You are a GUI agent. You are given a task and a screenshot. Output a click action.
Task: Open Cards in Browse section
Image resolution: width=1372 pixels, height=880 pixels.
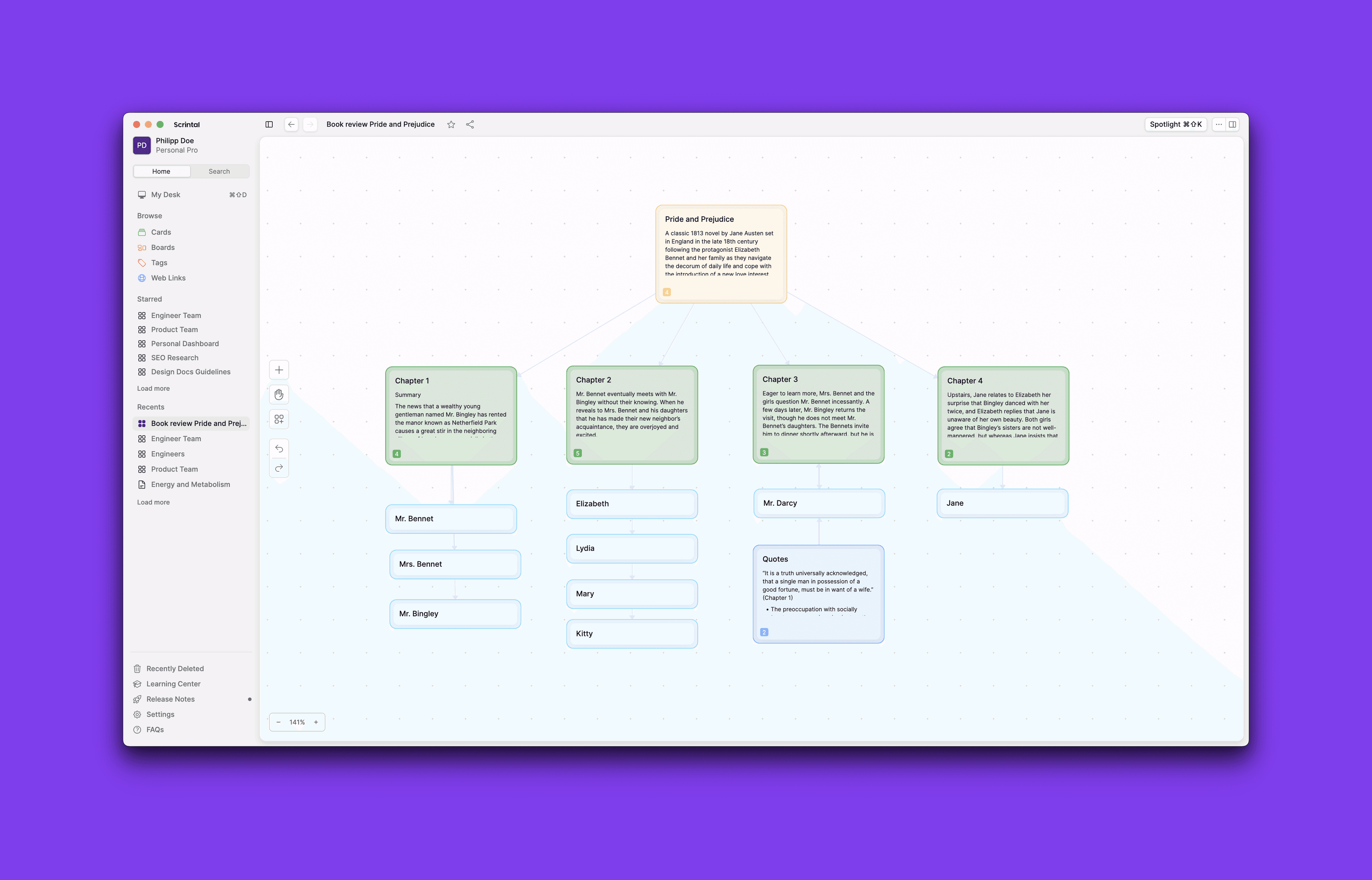click(x=161, y=232)
